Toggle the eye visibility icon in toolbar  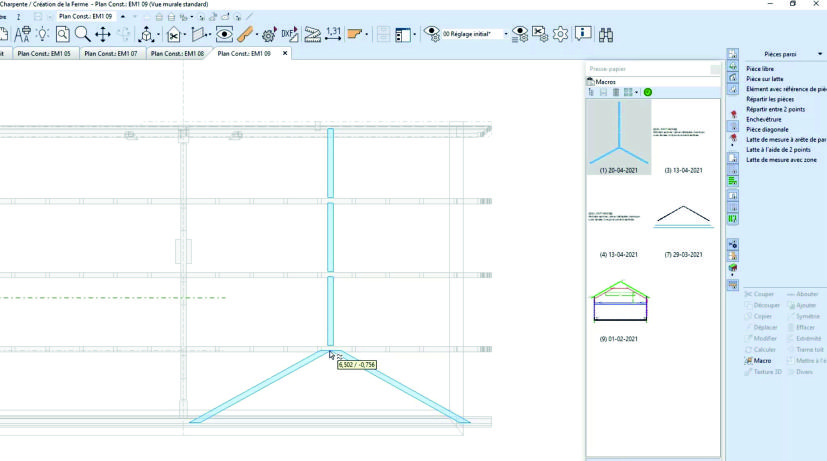coord(224,34)
